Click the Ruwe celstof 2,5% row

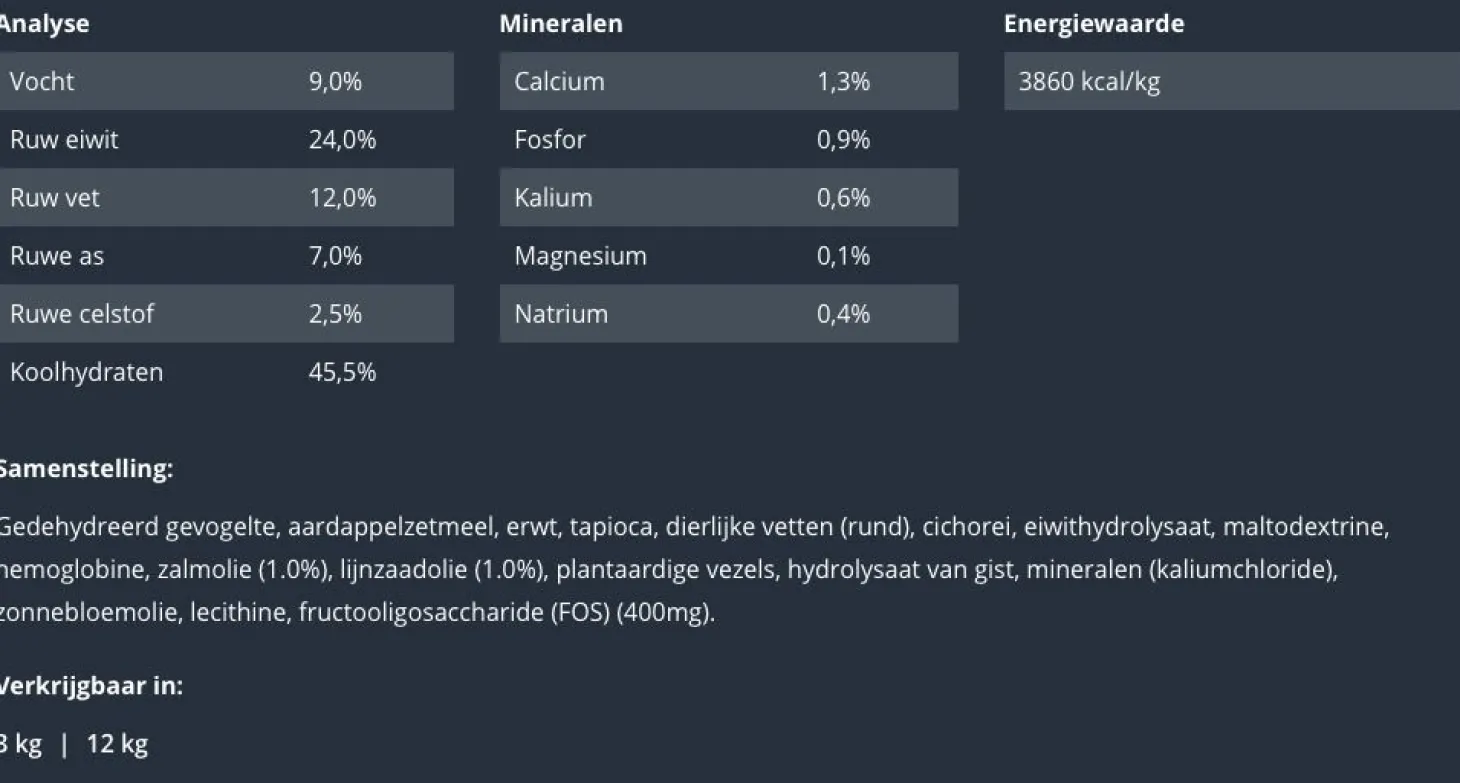click(x=225, y=313)
